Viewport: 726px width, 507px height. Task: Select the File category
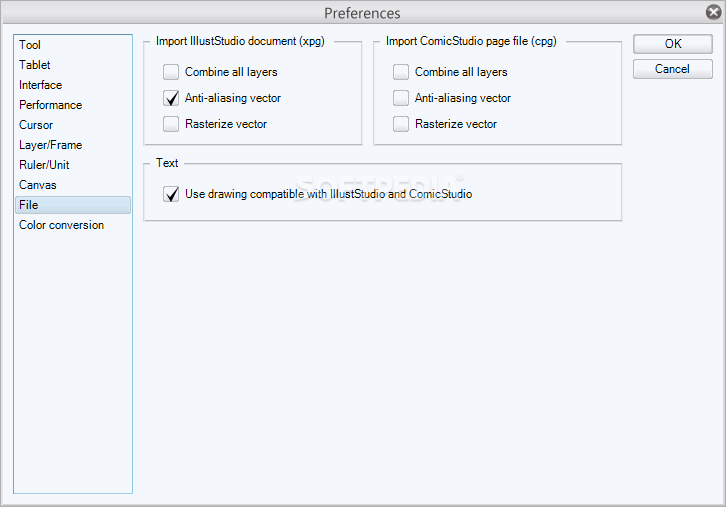[29, 205]
